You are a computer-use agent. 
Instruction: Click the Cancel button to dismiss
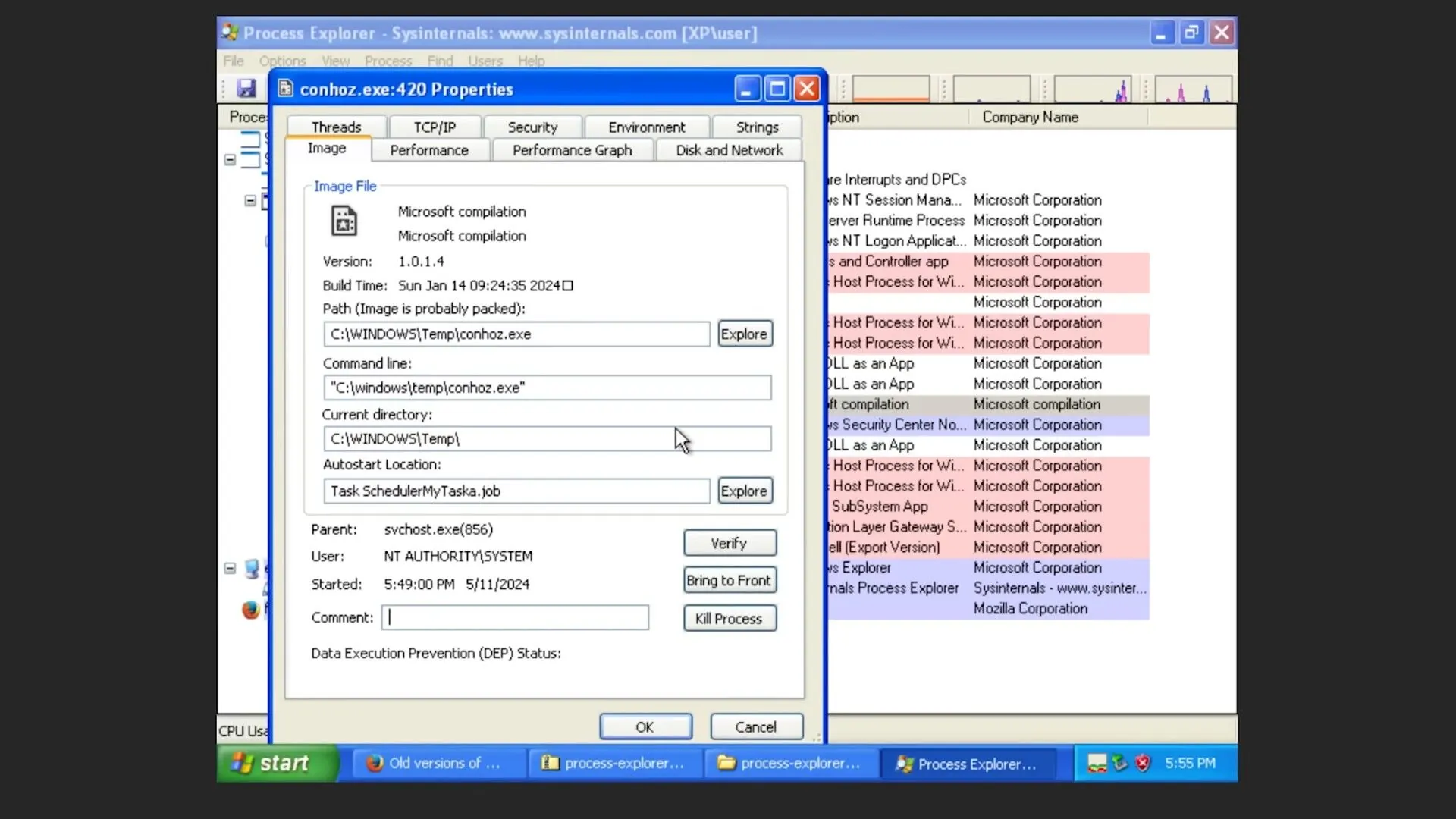755,726
